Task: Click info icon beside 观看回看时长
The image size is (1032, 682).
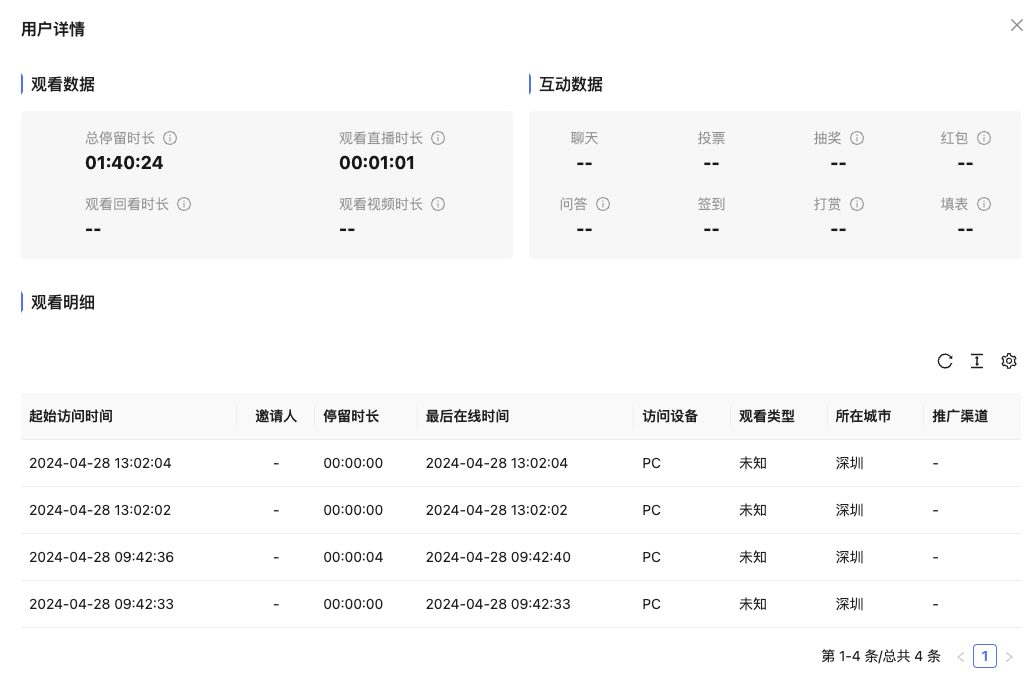Action: [x=184, y=204]
